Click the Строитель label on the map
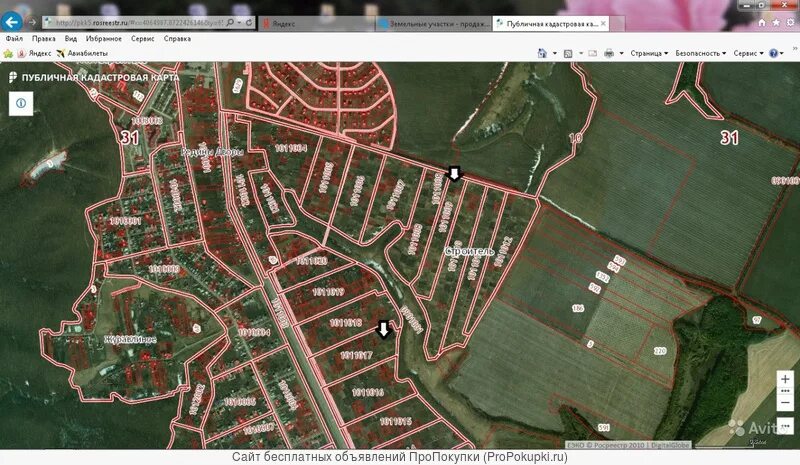800x465 pixels. [469, 251]
